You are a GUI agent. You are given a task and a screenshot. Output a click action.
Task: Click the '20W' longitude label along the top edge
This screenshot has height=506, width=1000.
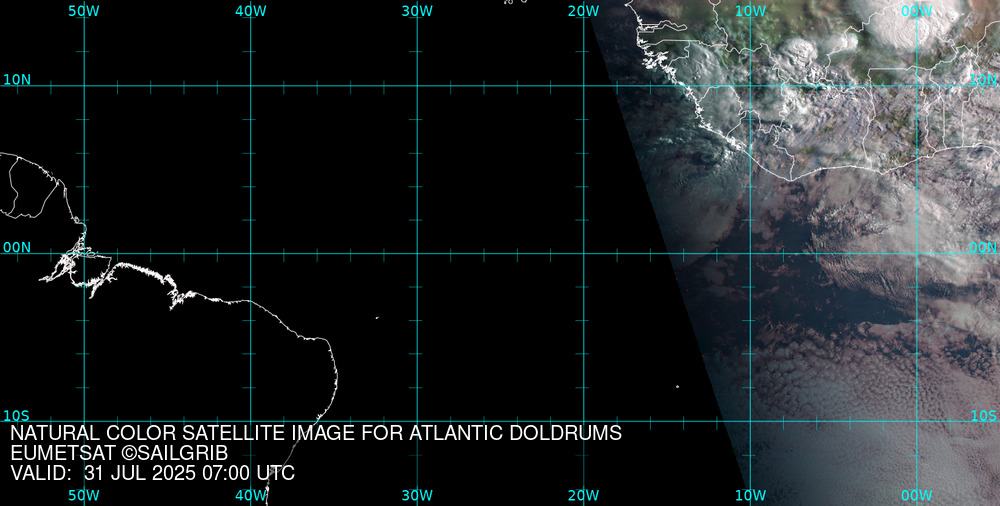(584, 11)
